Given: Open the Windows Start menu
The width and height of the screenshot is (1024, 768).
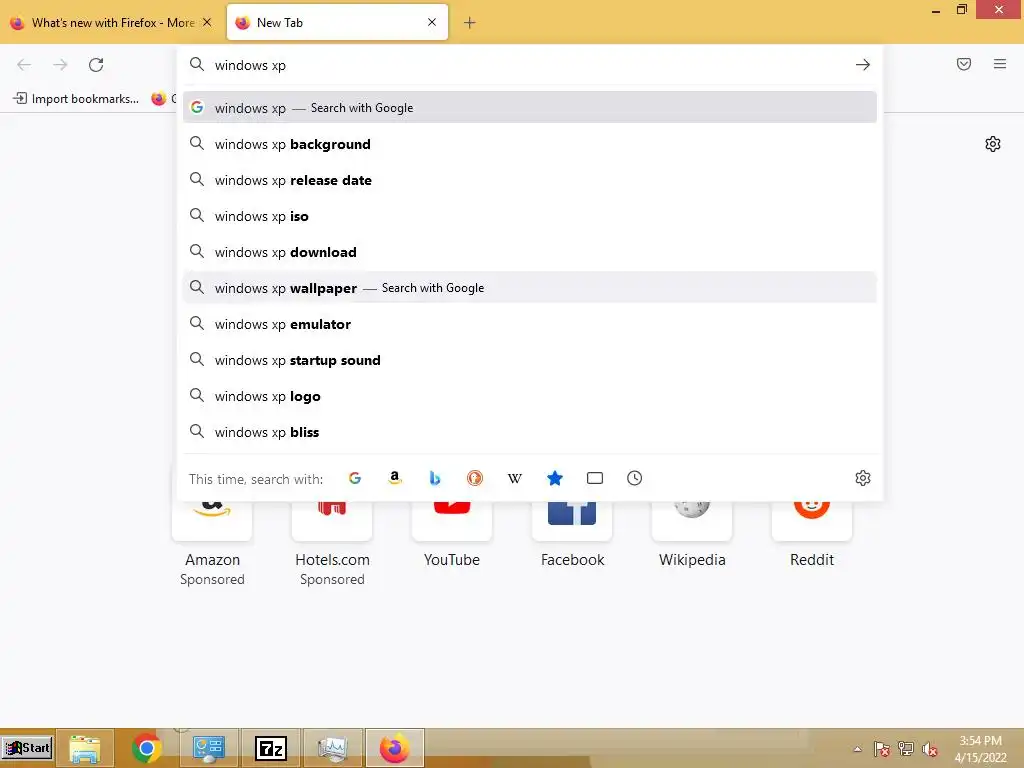Looking at the screenshot, I should point(27,748).
